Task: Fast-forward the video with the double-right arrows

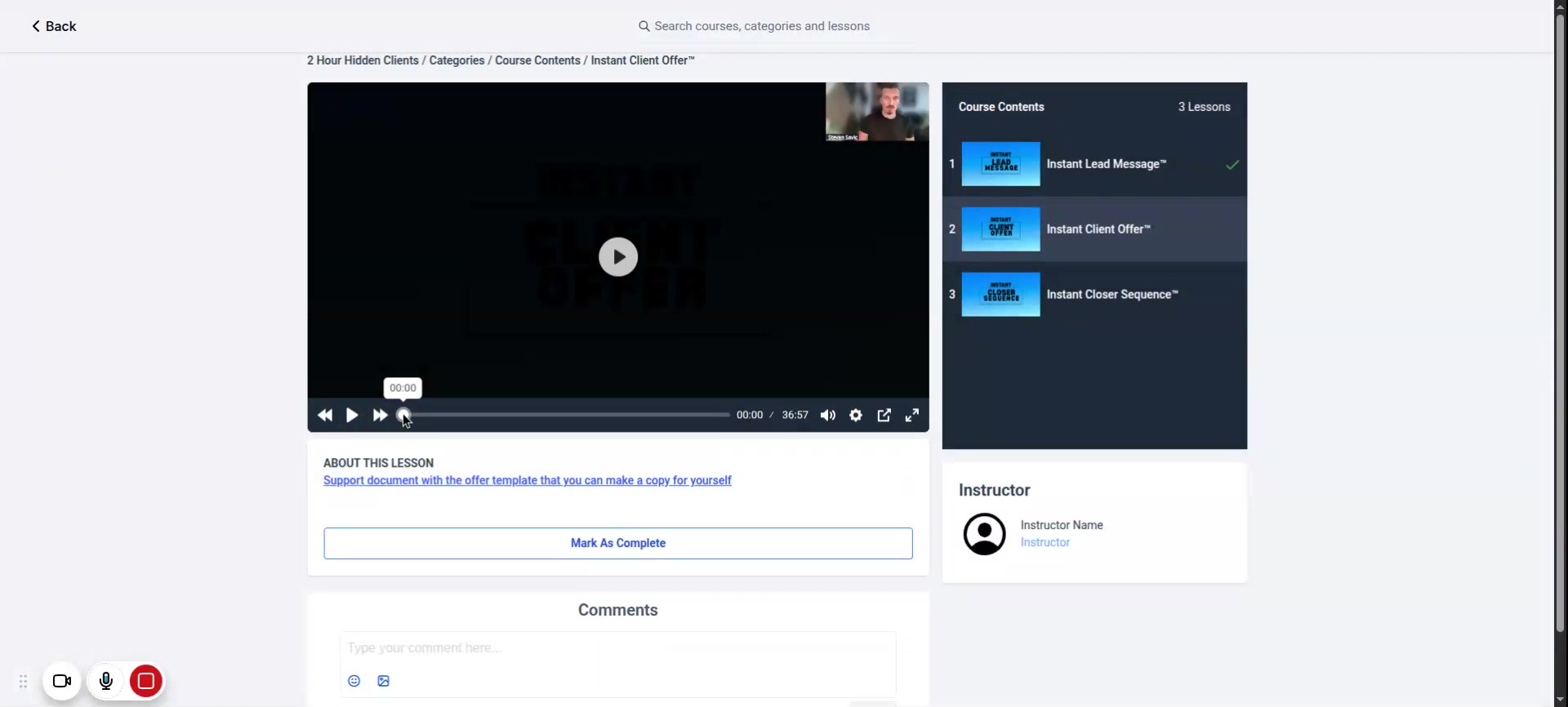Action: [x=380, y=416]
